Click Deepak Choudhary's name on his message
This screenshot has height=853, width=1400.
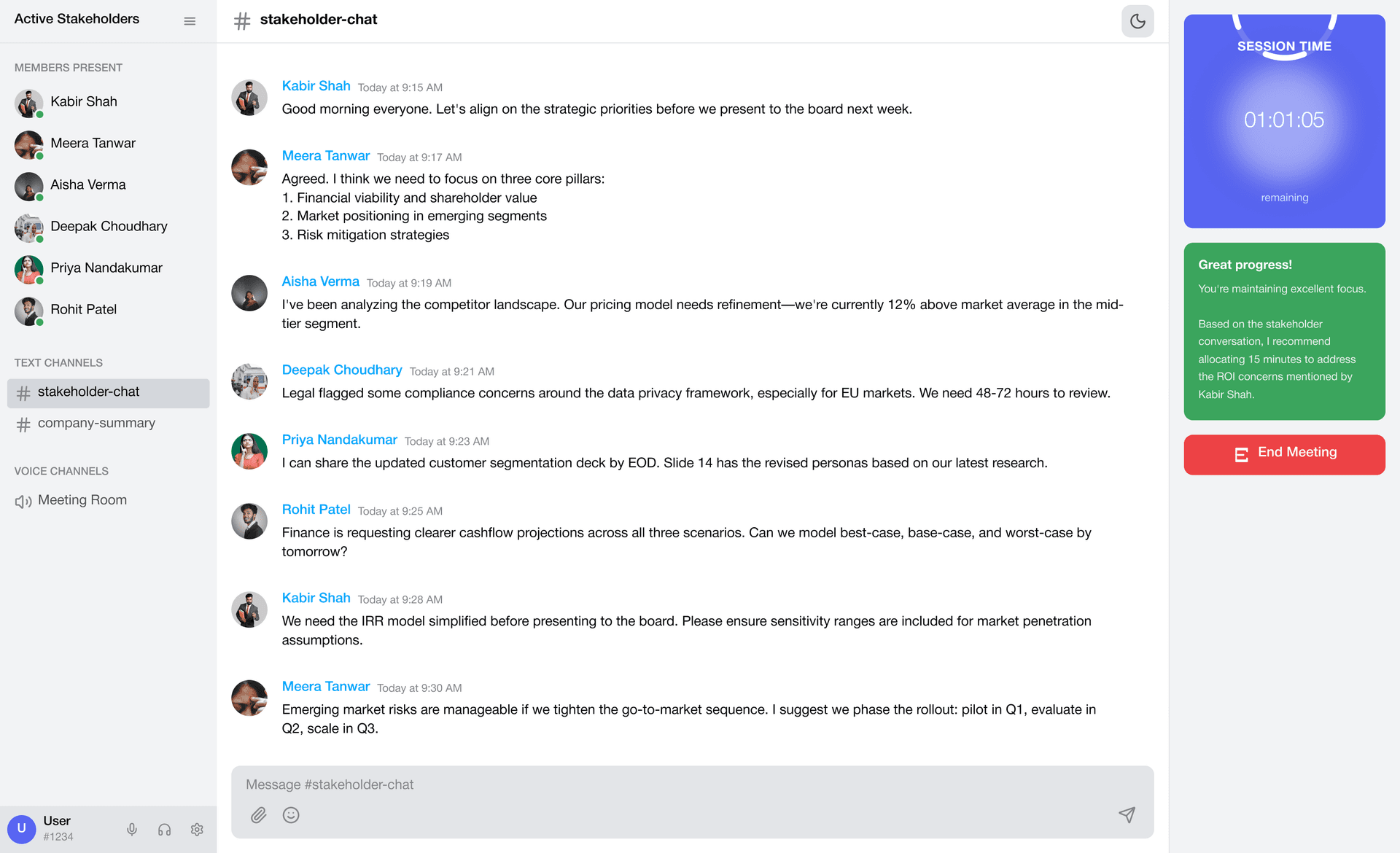coord(342,370)
